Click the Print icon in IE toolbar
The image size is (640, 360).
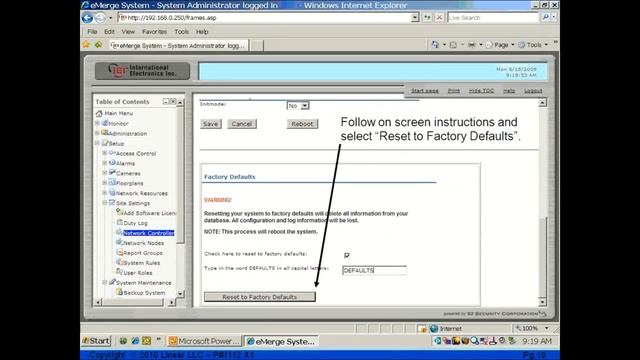471,45
